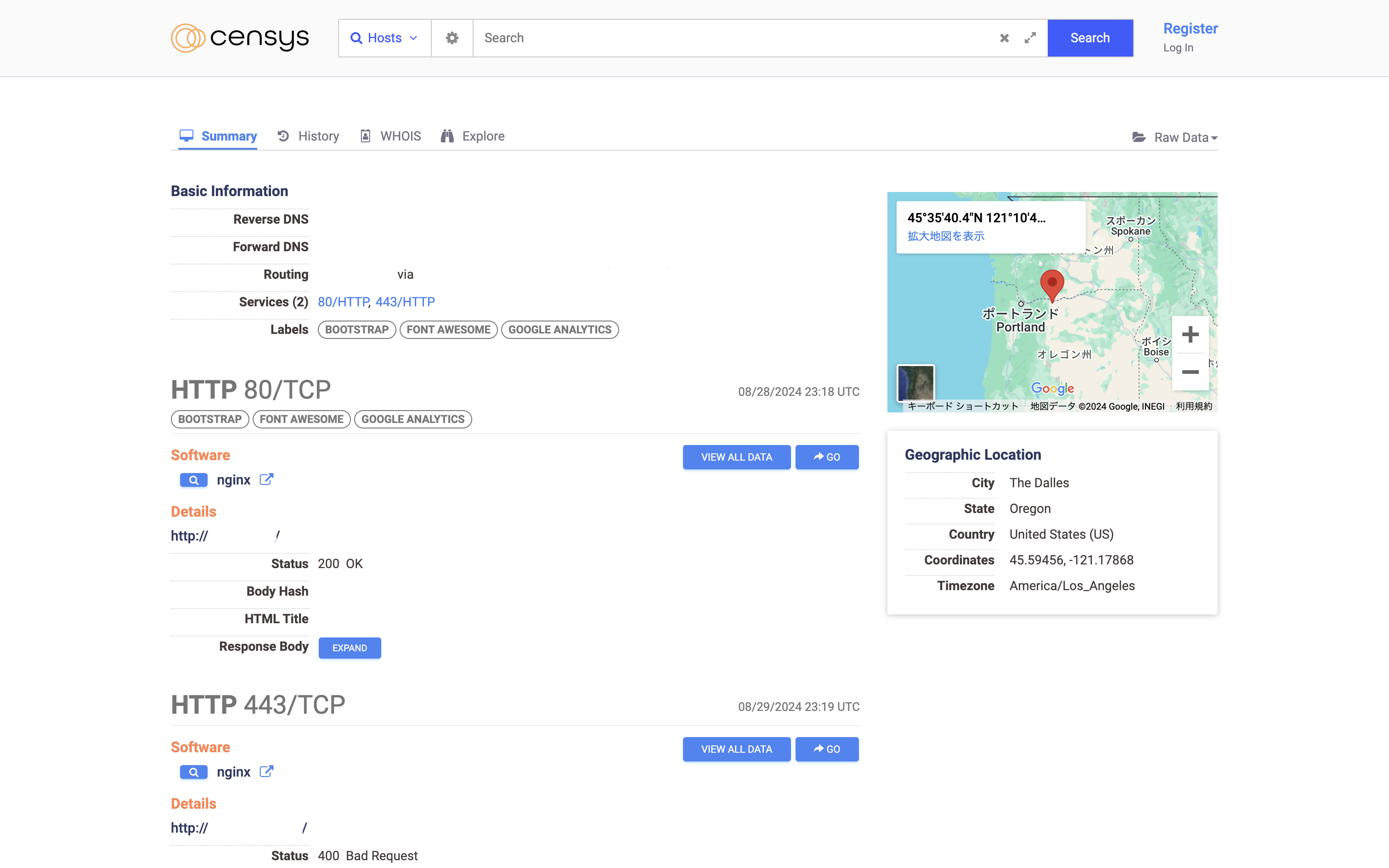Viewport: 1389px width, 868px height.
Task: Toggle the satellite view map thumbnail
Action: coord(915,382)
